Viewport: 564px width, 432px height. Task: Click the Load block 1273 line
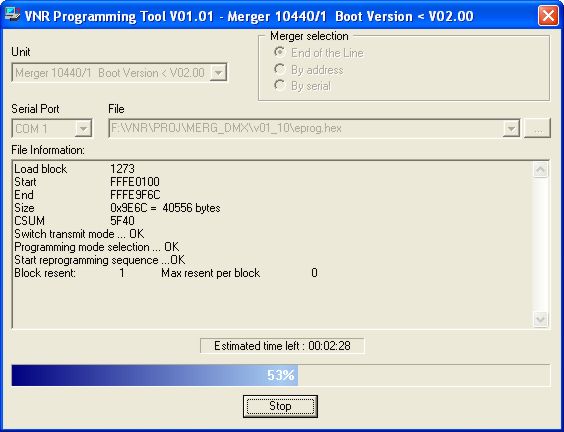pos(74,169)
